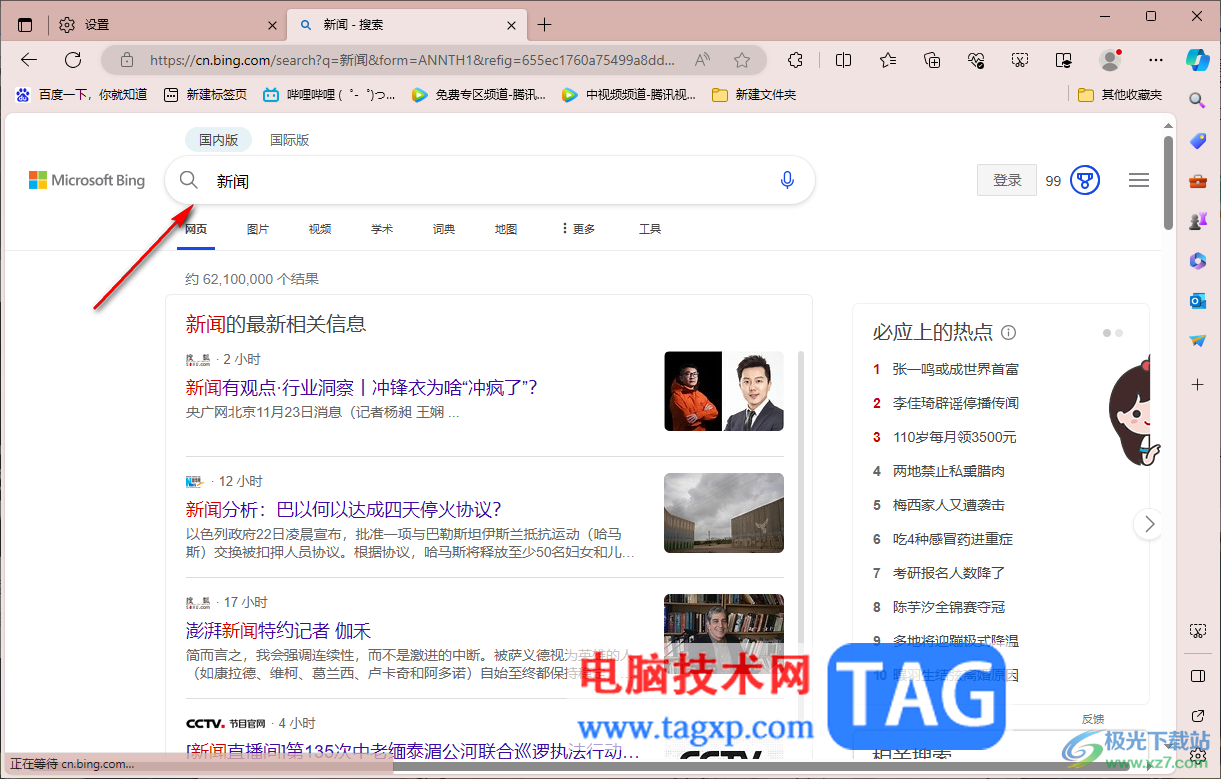Open the Copilot sidebar icon

[1197, 59]
